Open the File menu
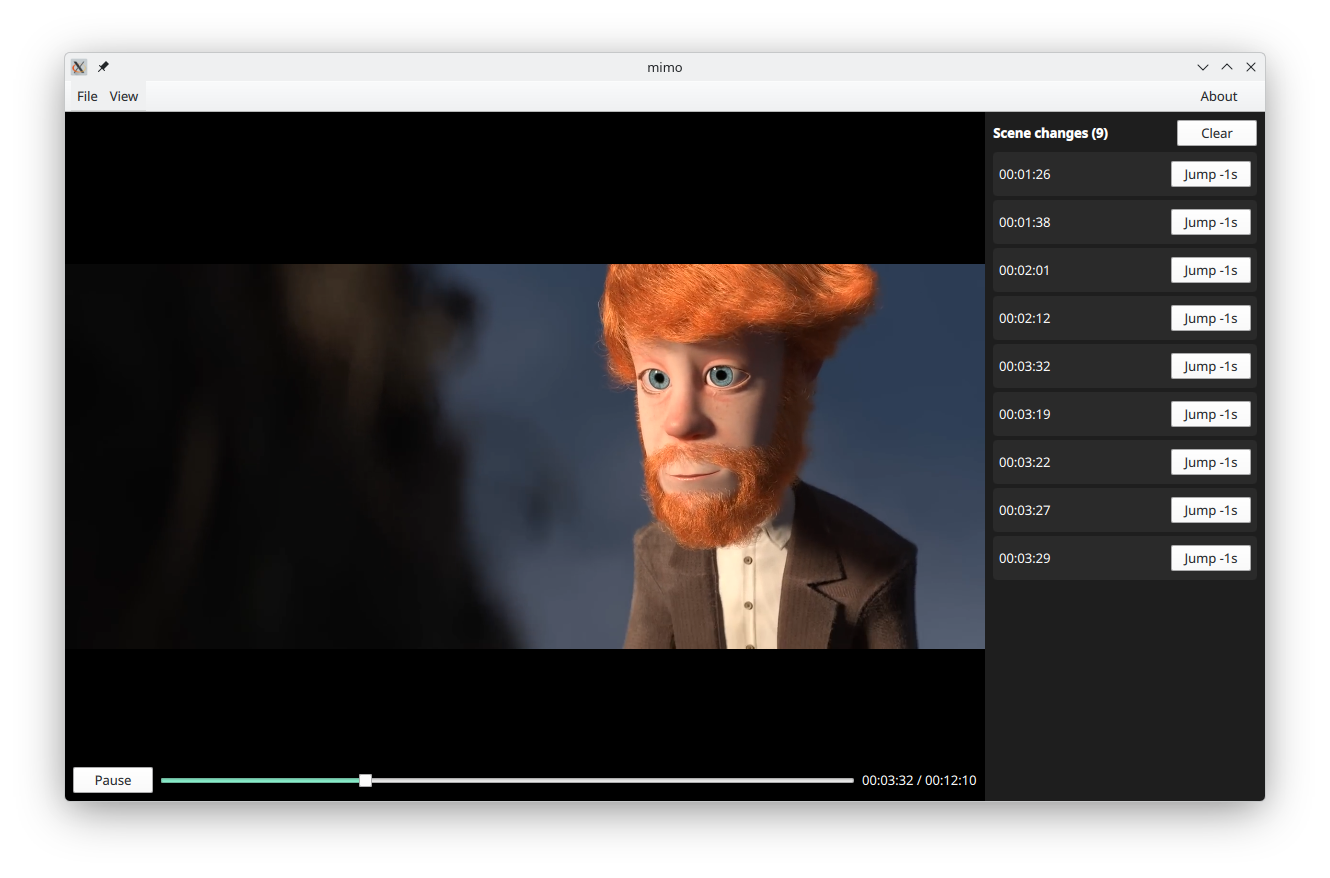The image size is (1330, 878). tap(87, 96)
